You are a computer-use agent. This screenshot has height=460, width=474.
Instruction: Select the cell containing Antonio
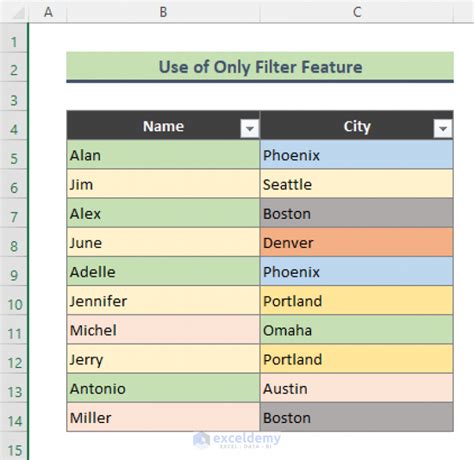(163, 388)
